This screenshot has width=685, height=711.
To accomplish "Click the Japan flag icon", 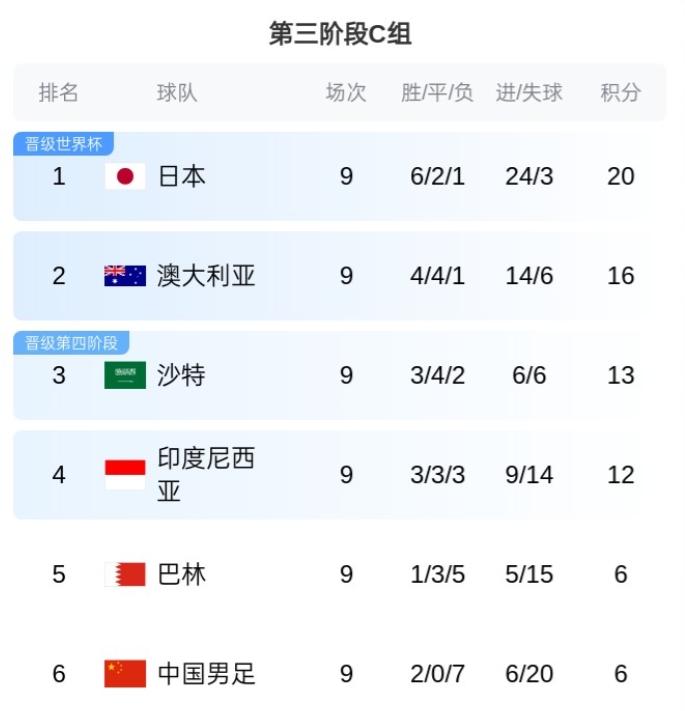I will (x=125, y=177).
